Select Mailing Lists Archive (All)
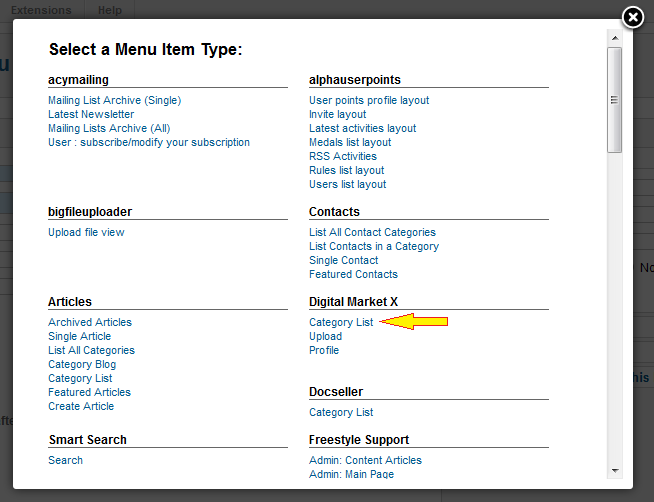Viewport: 654px width, 502px height. (109, 128)
